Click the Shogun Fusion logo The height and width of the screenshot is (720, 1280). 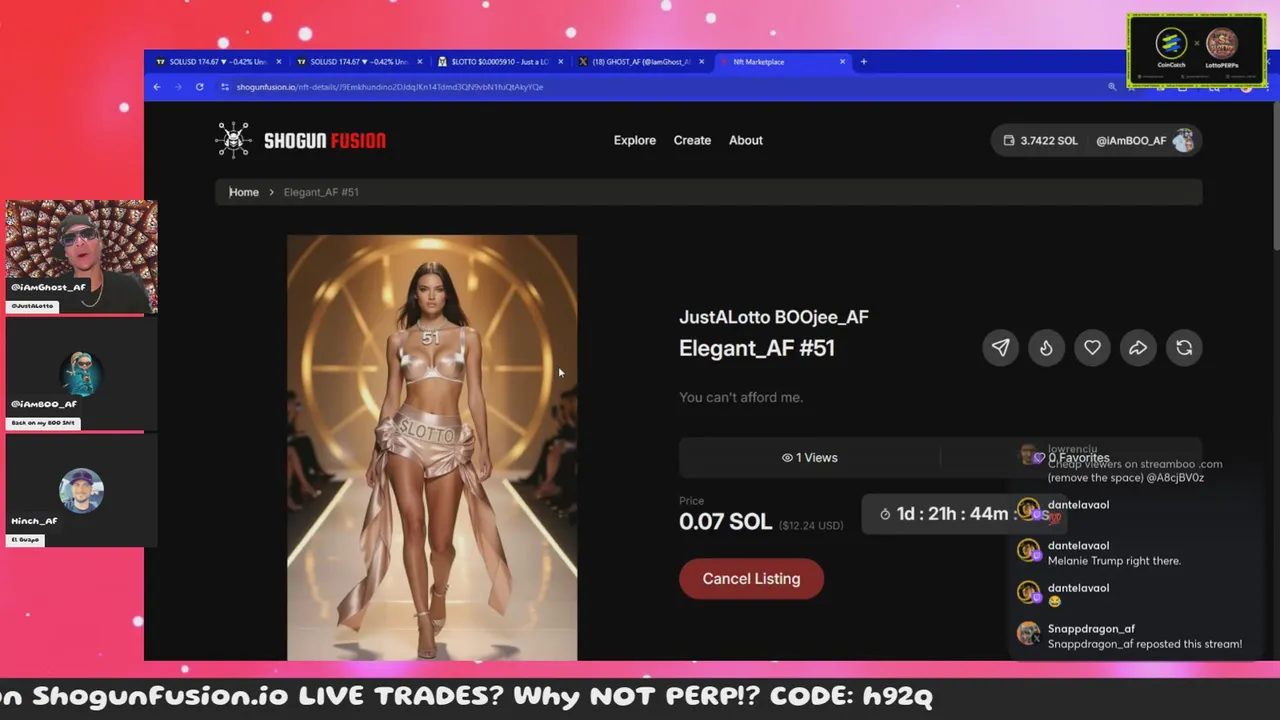[300, 140]
